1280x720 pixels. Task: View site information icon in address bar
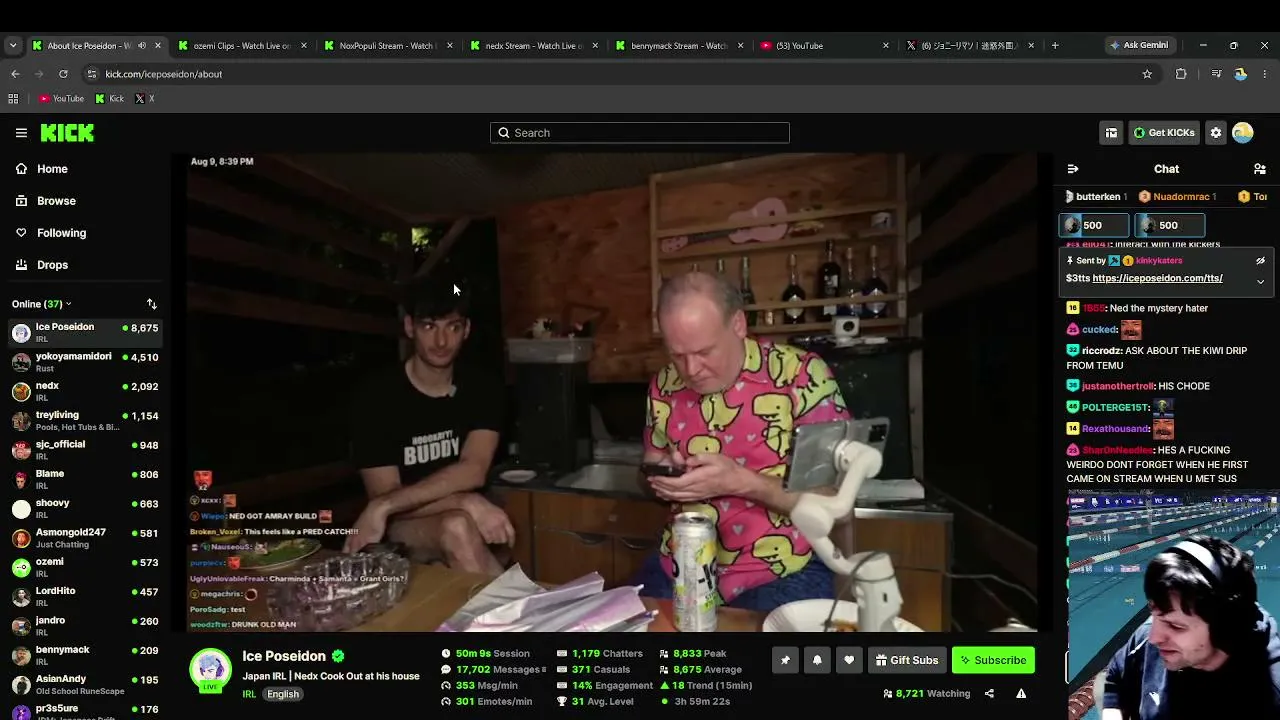[92, 74]
